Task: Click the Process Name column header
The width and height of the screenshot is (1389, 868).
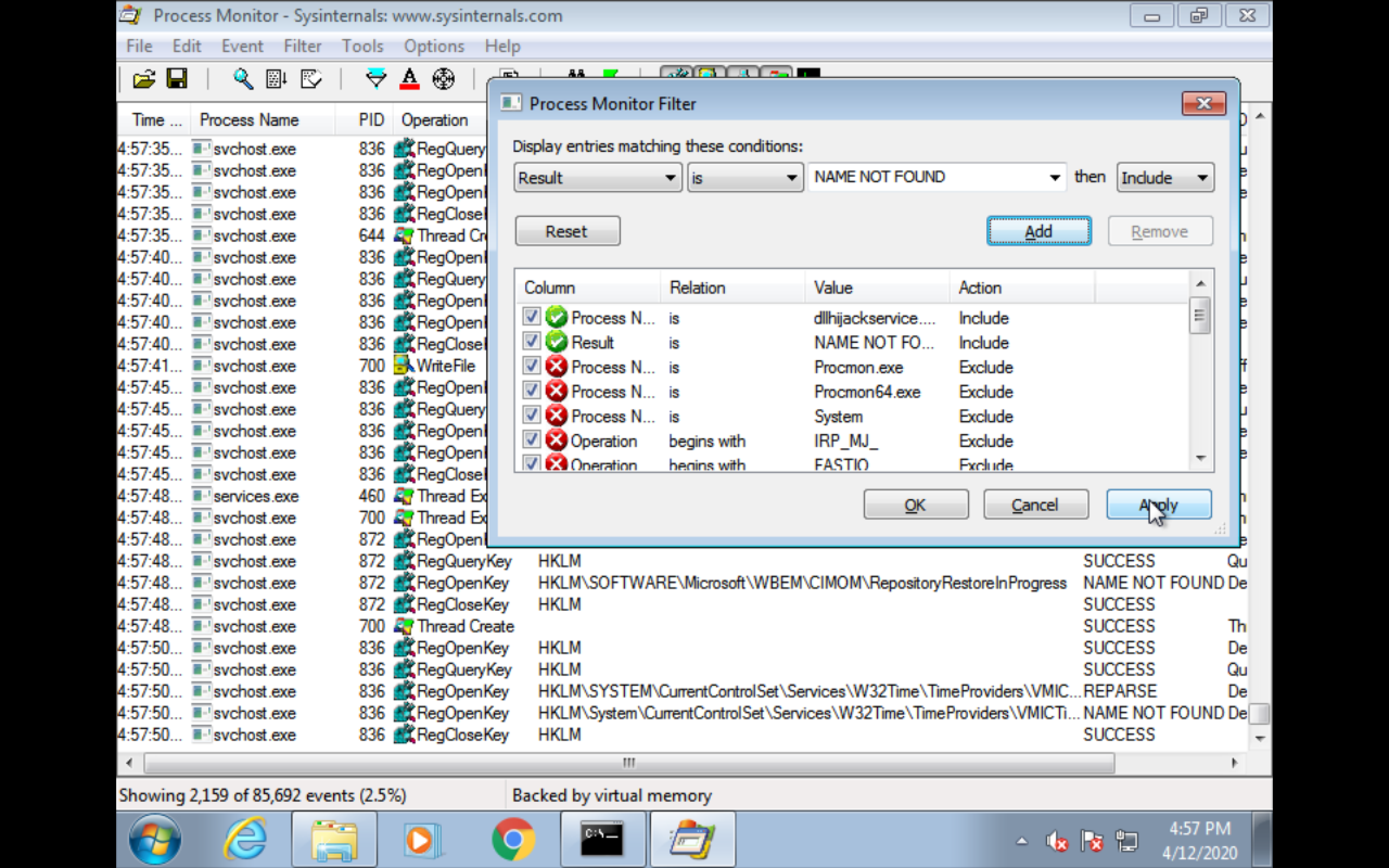Action: (263, 120)
